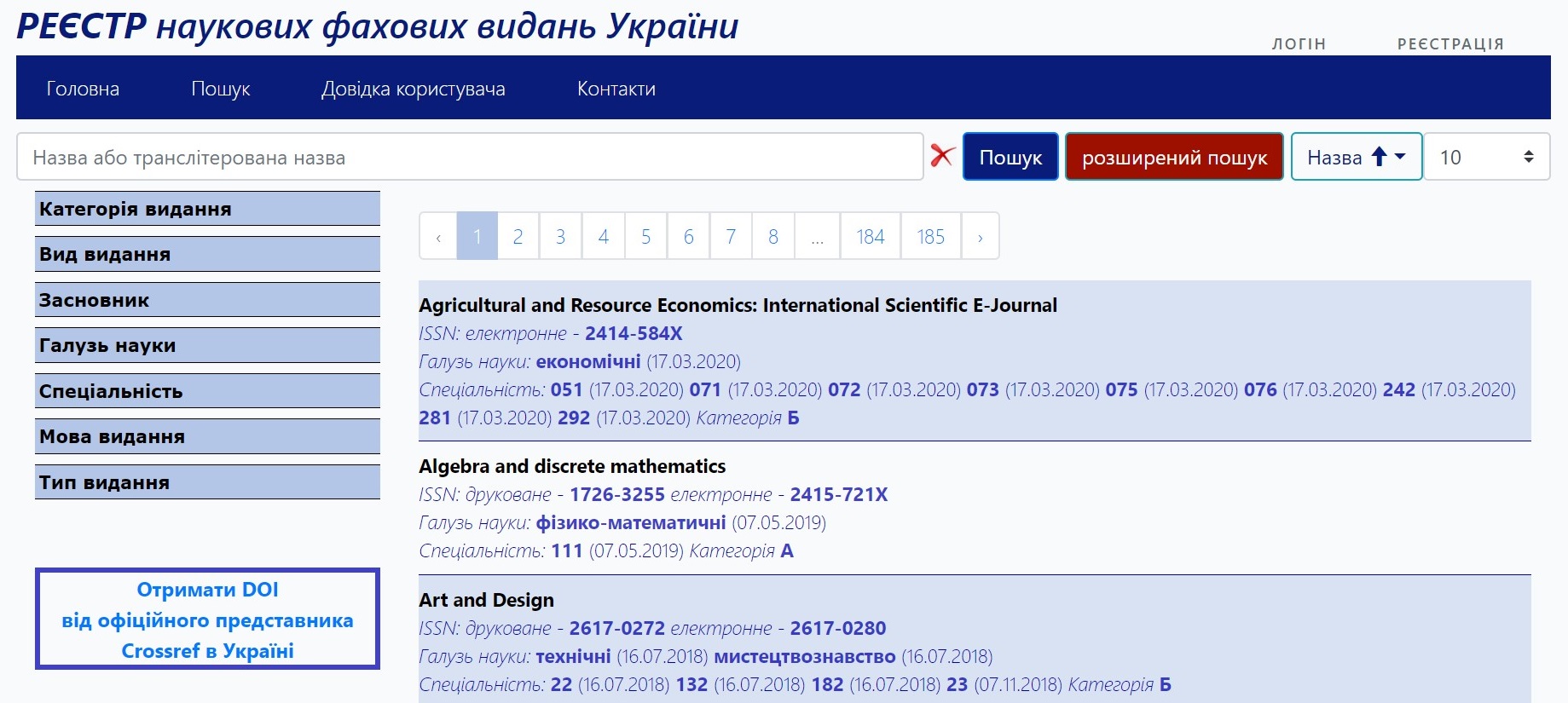Go to the previous page arrow in pagination
The height and width of the screenshot is (703, 1568).
coord(438,236)
